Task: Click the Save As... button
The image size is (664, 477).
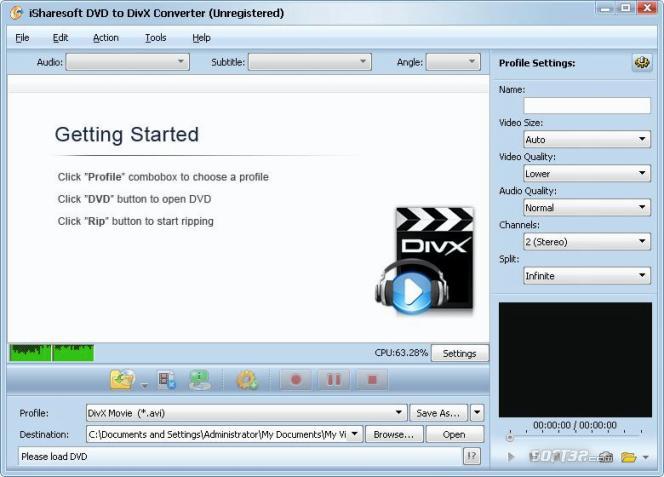Action: (x=438, y=413)
